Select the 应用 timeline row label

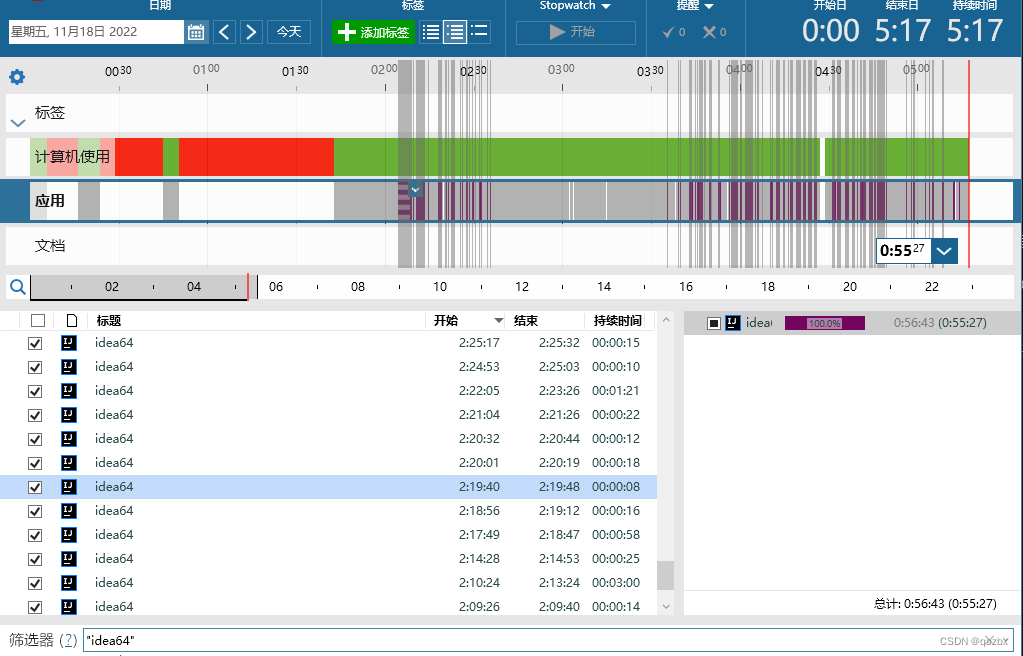(50, 201)
